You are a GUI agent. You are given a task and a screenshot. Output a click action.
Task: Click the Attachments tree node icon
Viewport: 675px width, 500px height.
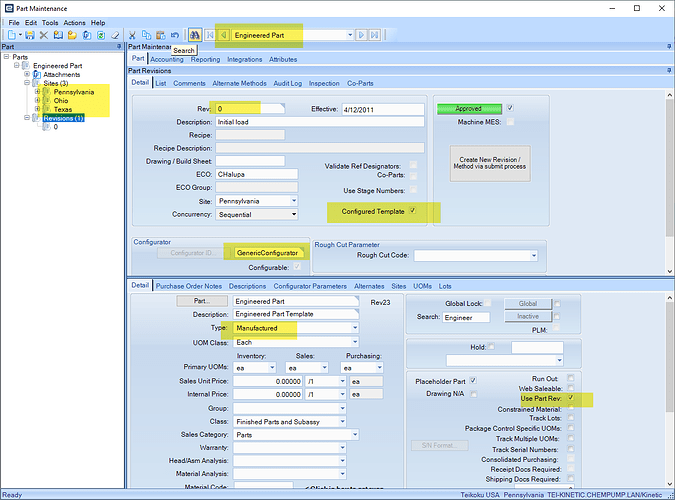click(x=37, y=75)
